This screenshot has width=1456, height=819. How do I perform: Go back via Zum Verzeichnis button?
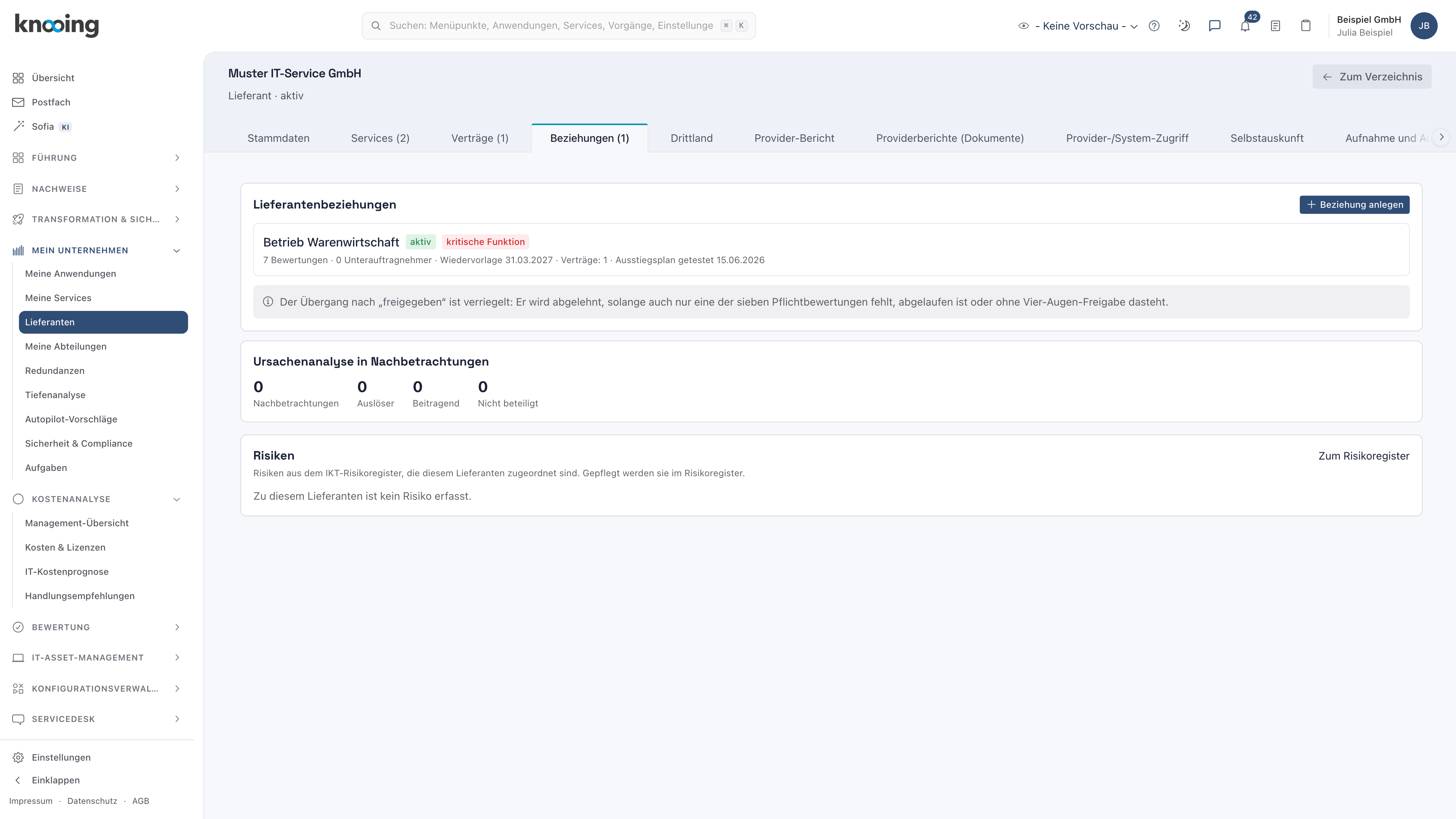(1372, 77)
